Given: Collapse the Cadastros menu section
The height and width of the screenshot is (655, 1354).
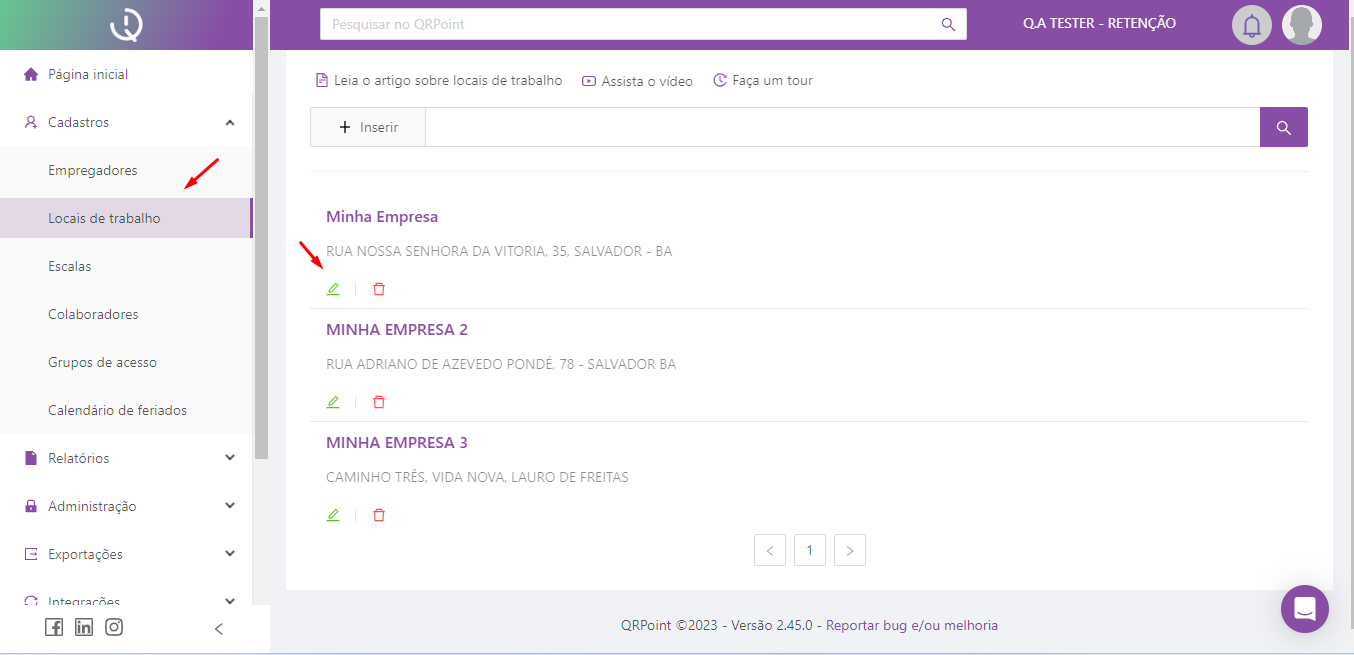Looking at the screenshot, I should (x=230, y=122).
